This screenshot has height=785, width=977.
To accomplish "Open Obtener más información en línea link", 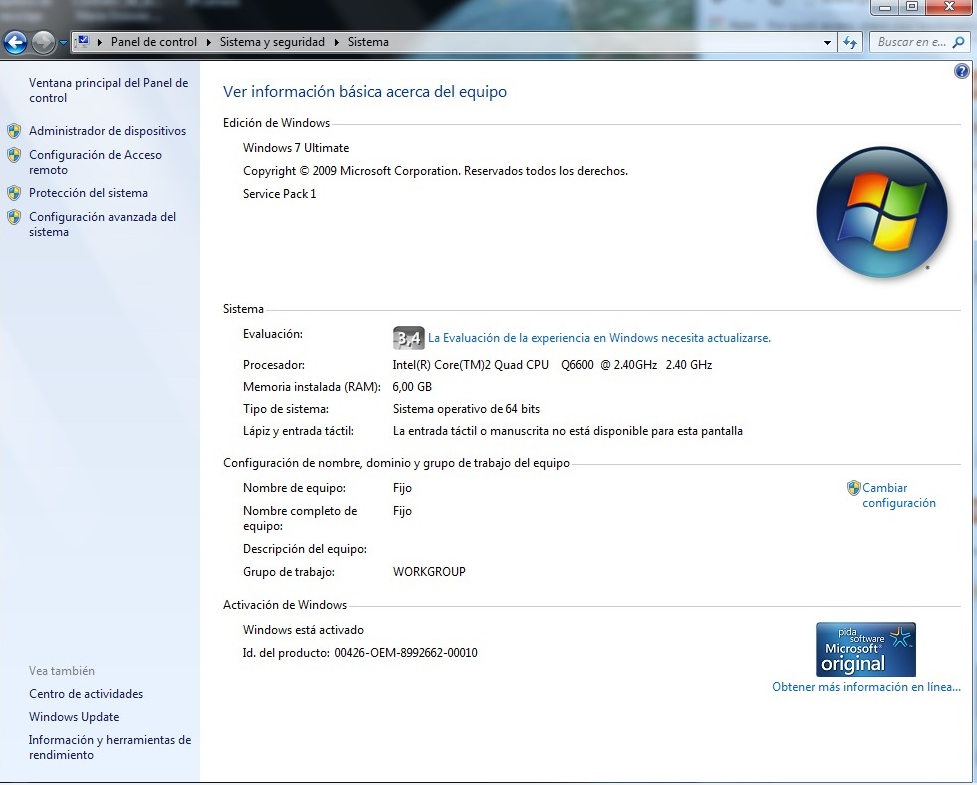I will pyautogui.click(x=866, y=687).
